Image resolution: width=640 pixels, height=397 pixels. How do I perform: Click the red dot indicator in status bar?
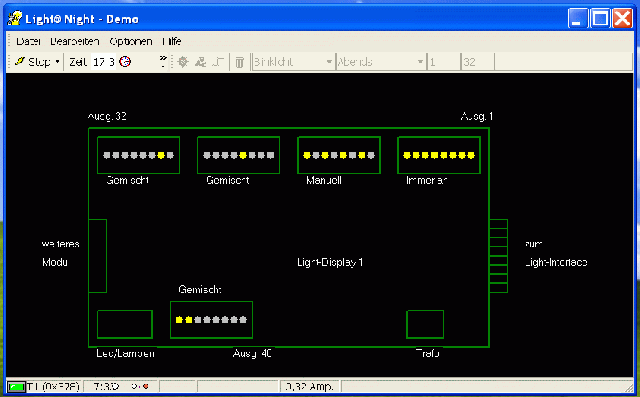(145, 386)
